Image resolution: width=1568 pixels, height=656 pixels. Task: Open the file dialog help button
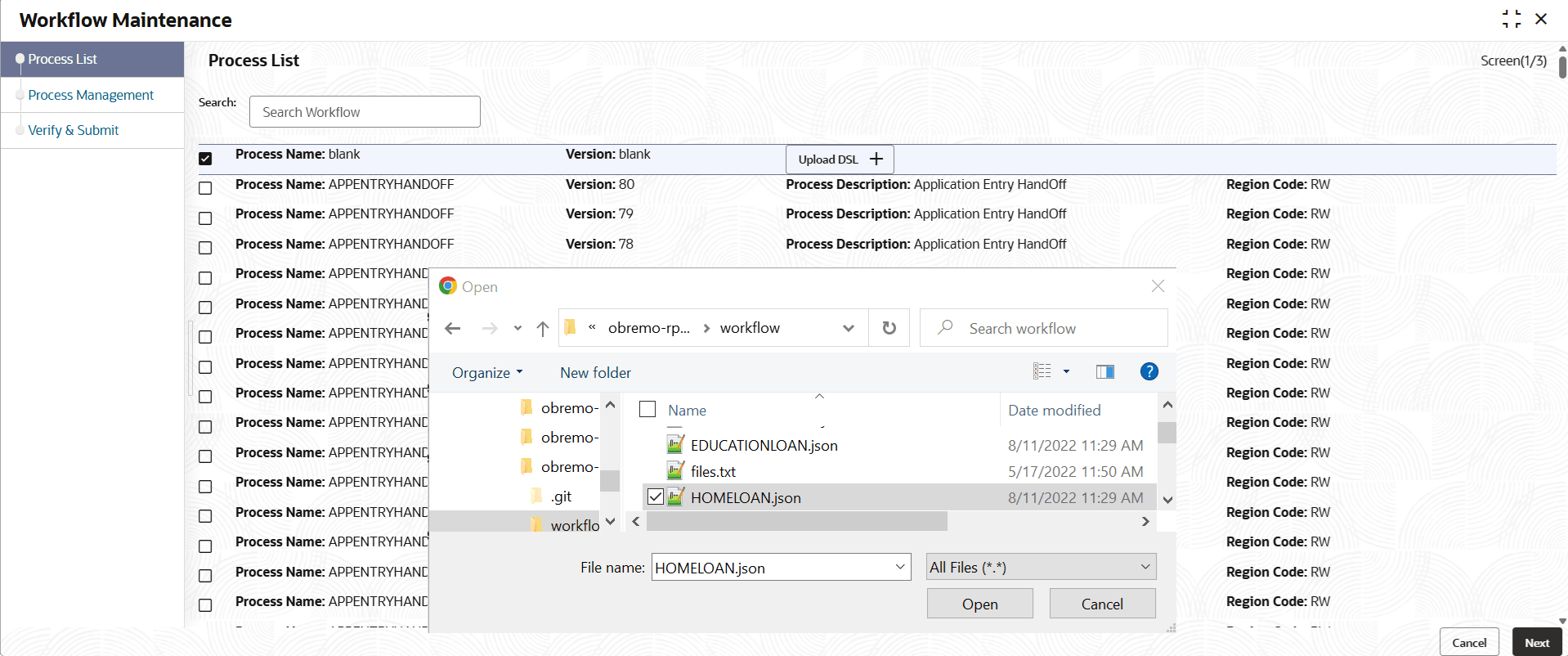click(1149, 371)
